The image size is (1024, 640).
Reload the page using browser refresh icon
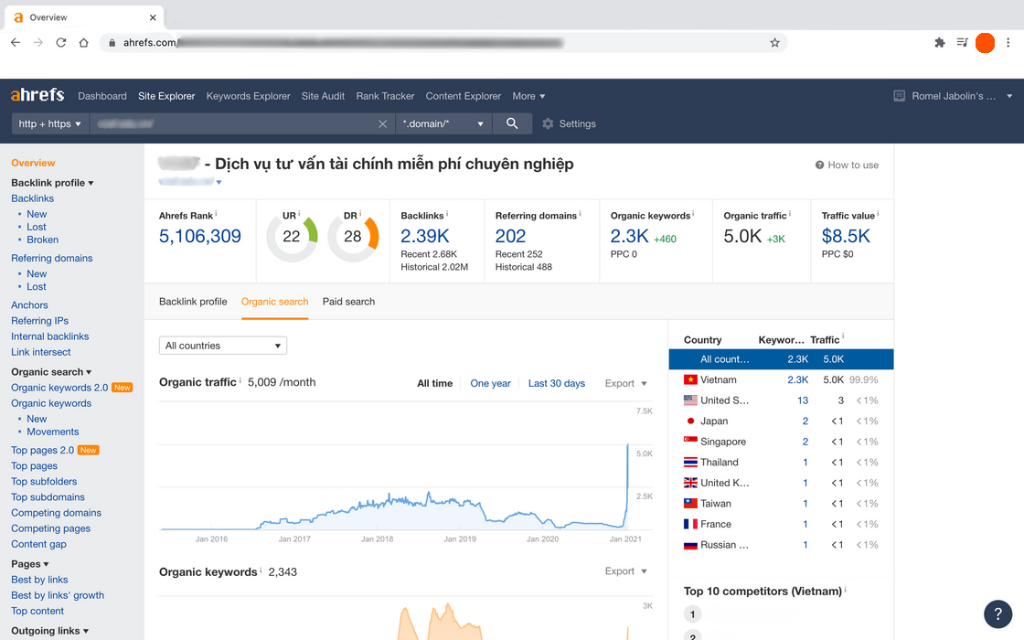pos(61,43)
